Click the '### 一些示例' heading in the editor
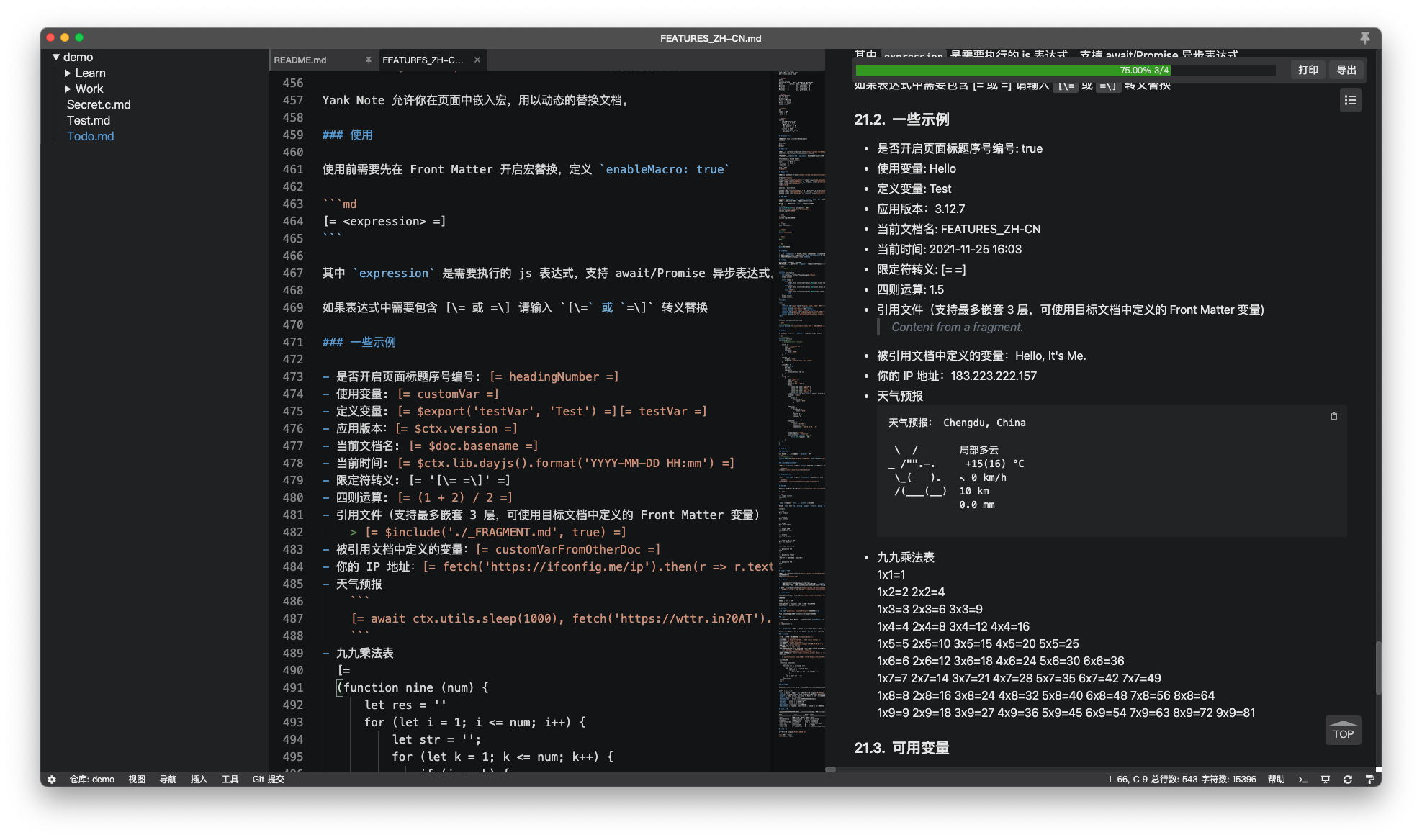 click(x=359, y=342)
